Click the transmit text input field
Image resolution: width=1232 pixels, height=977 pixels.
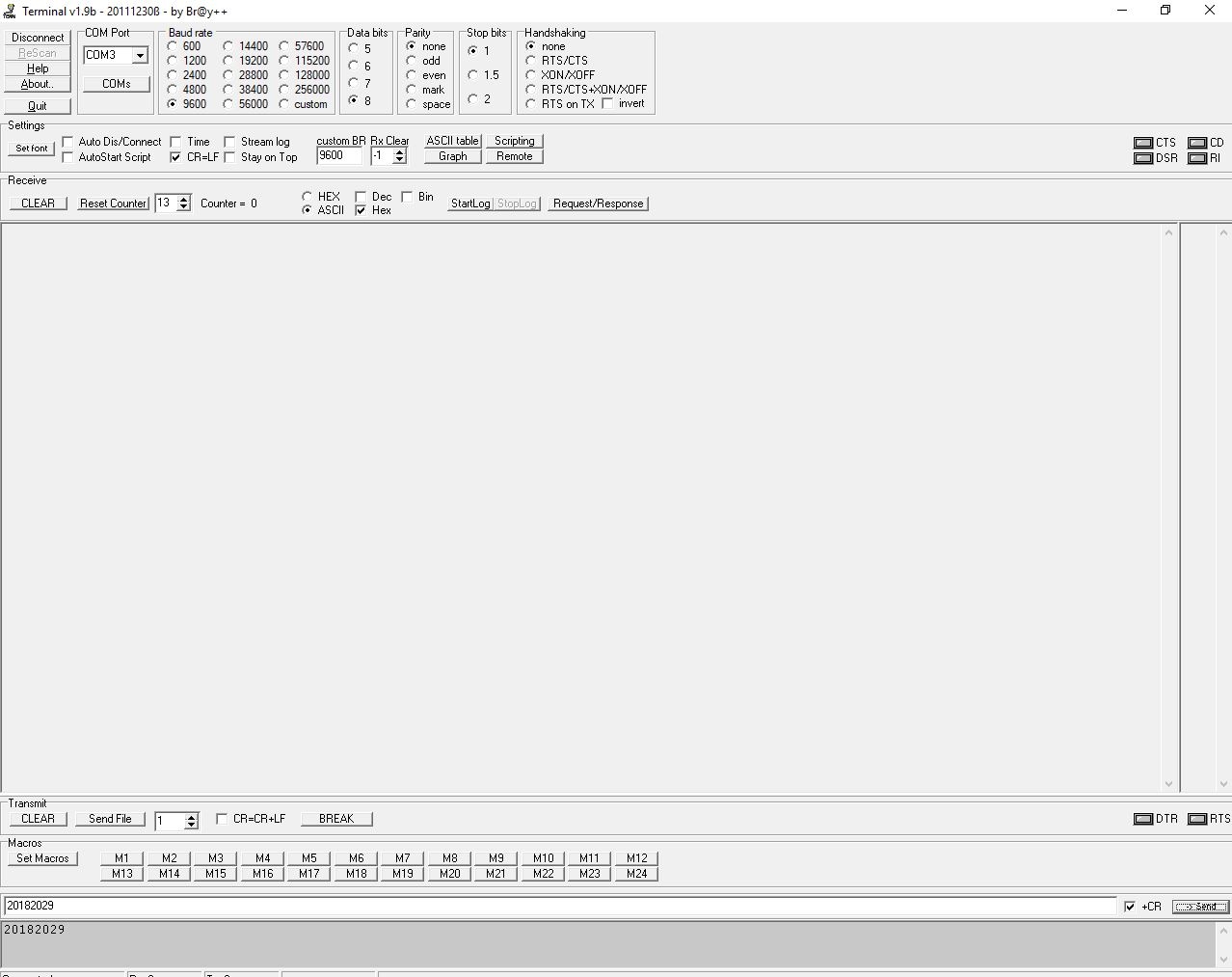560,907
